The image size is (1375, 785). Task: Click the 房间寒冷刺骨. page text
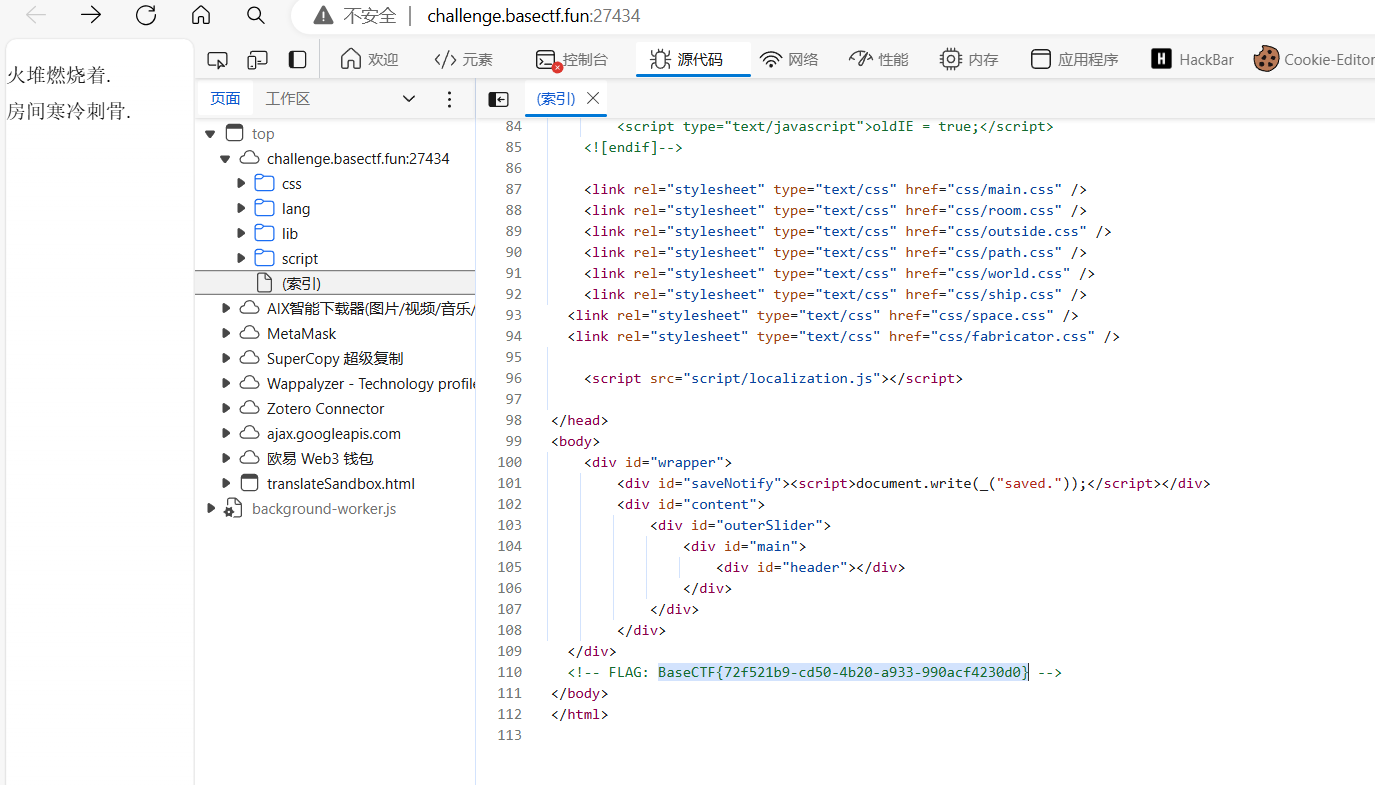click(69, 111)
